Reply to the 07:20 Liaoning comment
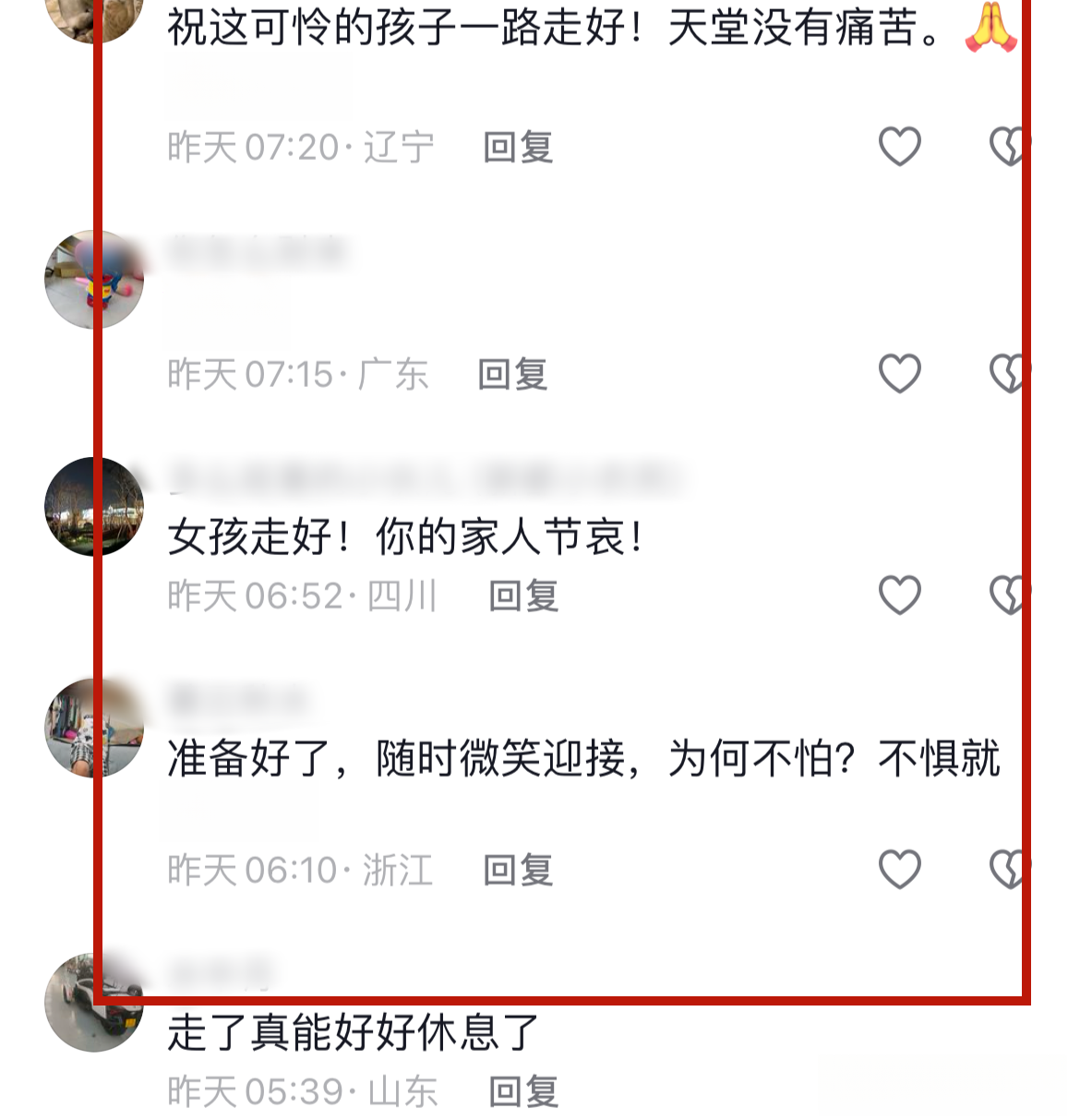 [x=518, y=148]
